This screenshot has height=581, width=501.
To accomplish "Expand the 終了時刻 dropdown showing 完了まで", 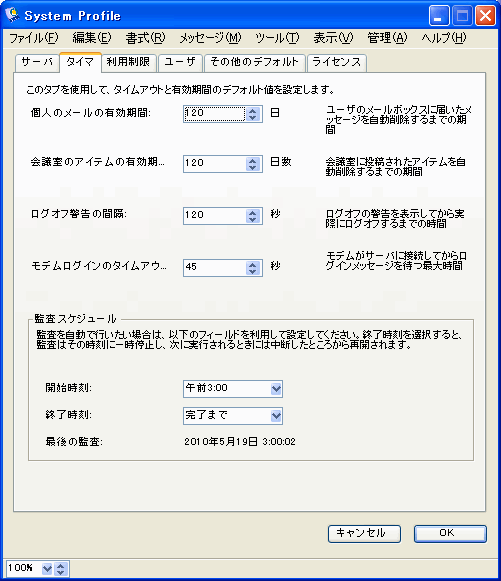I will tap(276, 416).
